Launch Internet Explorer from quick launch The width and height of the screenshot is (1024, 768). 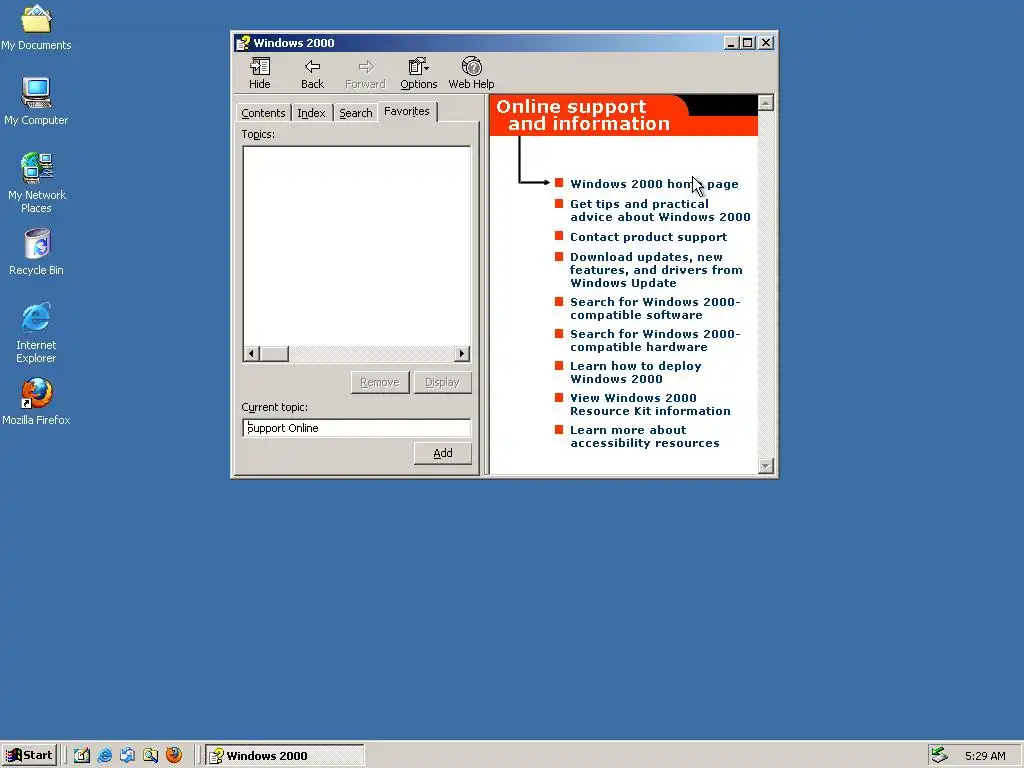point(104,756)
